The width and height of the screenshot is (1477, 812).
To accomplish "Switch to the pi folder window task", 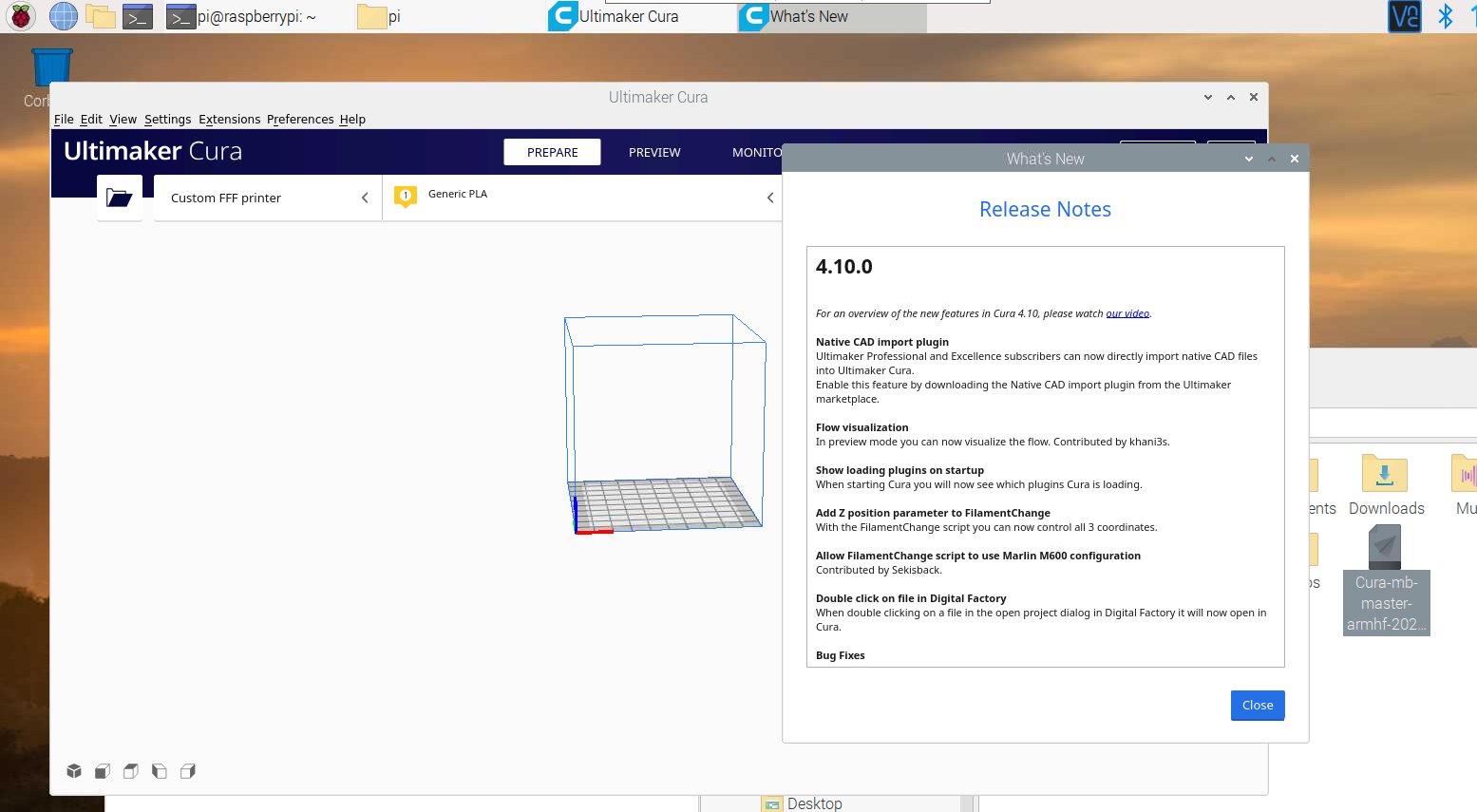I will click(379, 16).
